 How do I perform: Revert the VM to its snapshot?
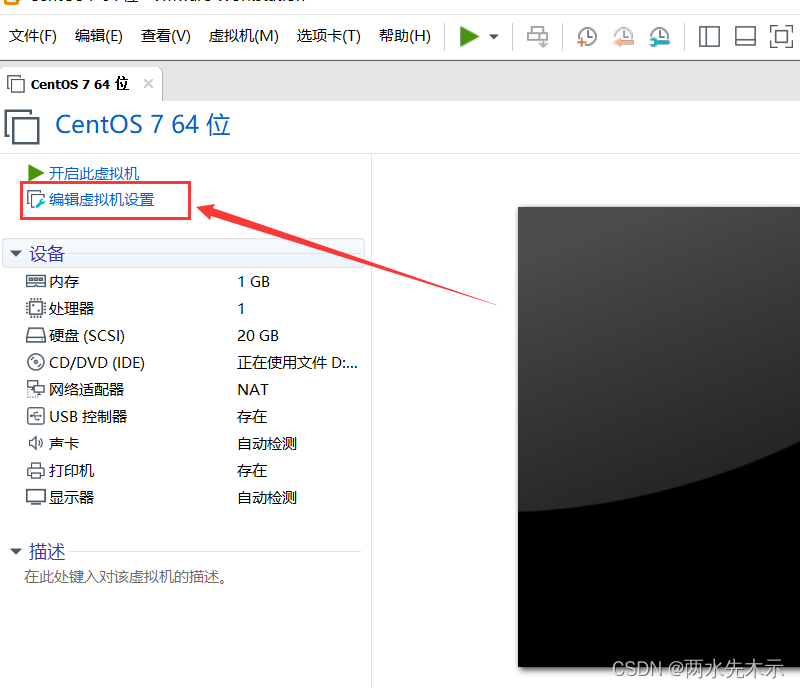tap(622, 36)
